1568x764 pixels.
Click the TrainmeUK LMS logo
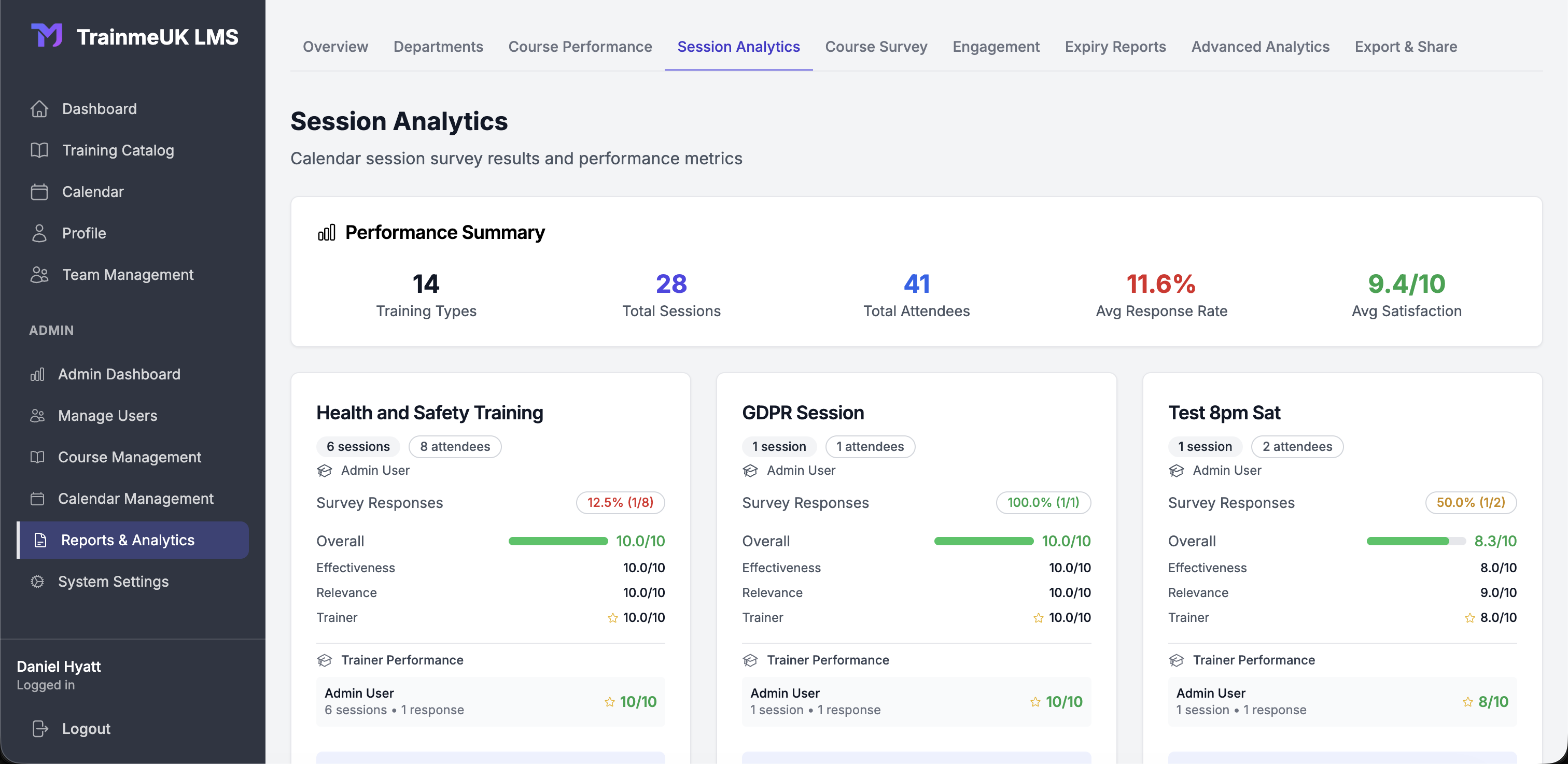pos(48,35)
